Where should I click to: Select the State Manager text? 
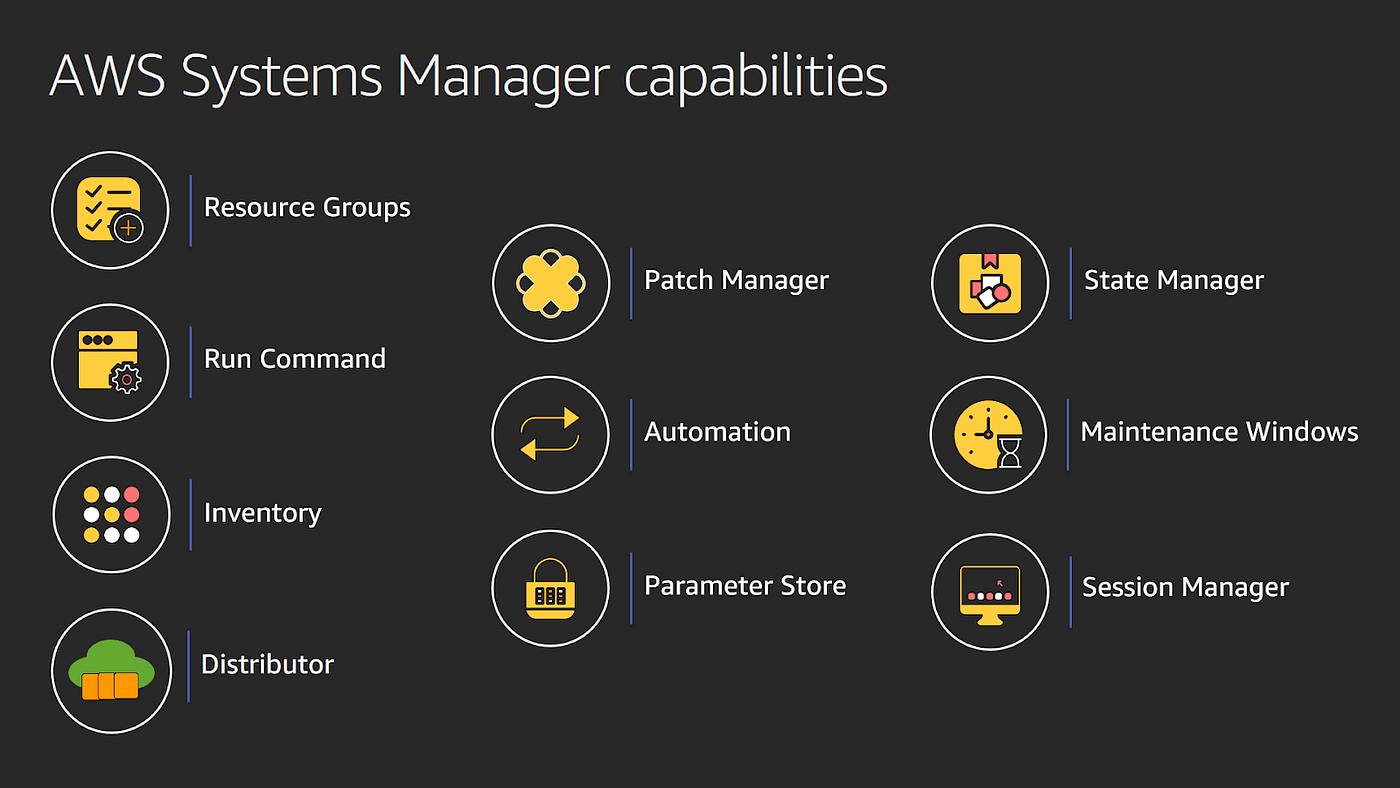tap(1173, 280)
